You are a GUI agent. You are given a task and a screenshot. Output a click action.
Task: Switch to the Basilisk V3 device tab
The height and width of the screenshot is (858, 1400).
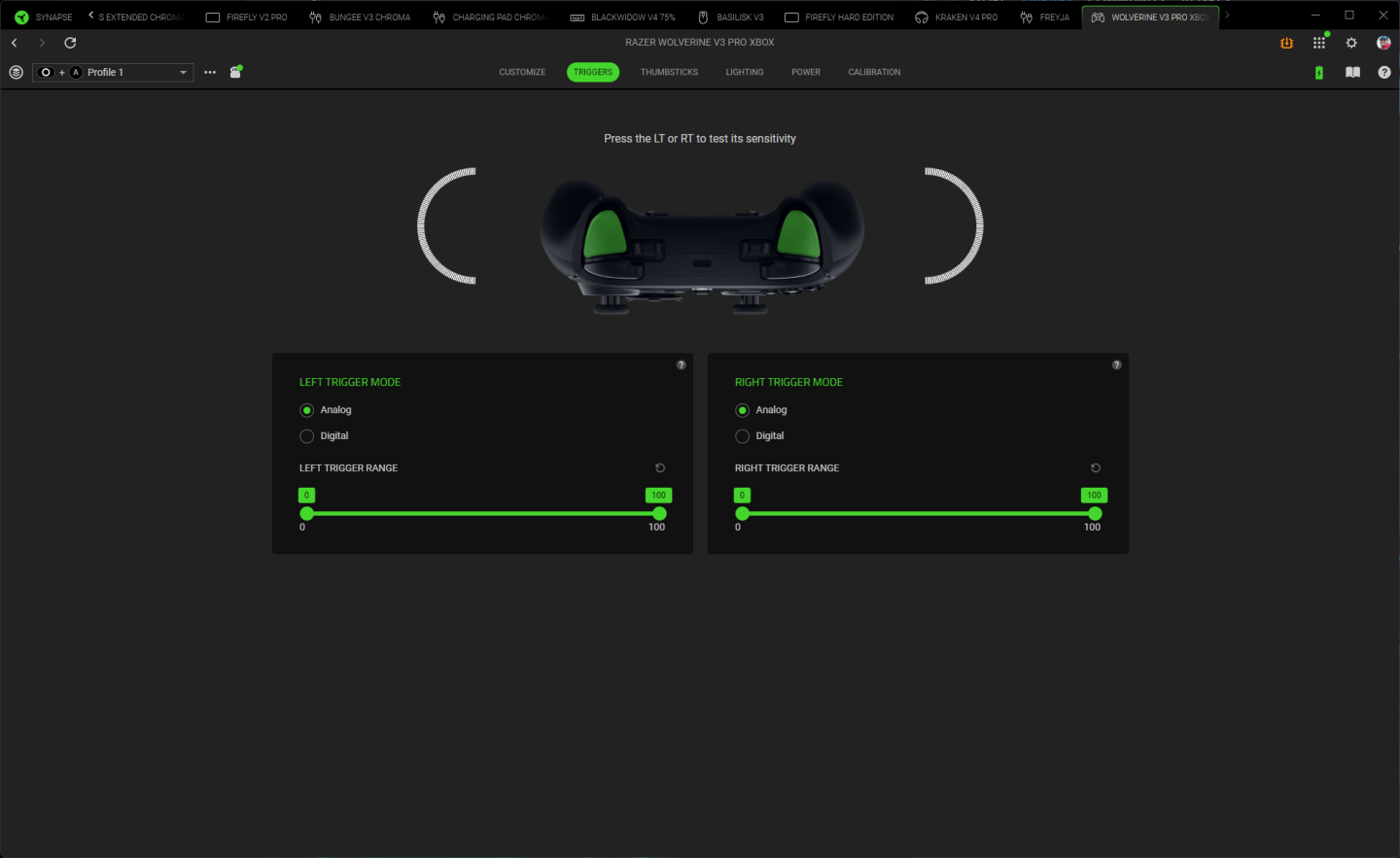click(x=731, y=17)
